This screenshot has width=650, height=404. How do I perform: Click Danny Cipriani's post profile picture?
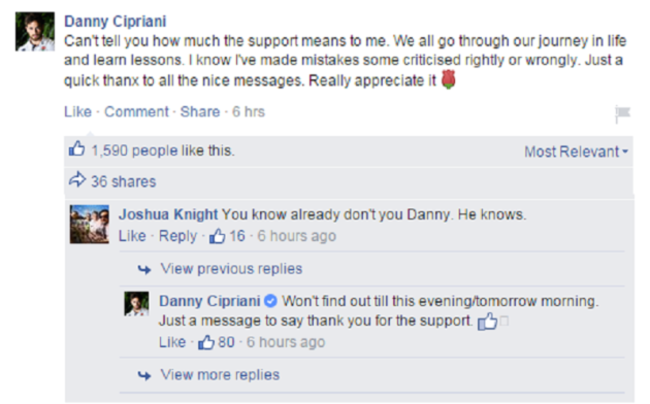tap(33, 33)
